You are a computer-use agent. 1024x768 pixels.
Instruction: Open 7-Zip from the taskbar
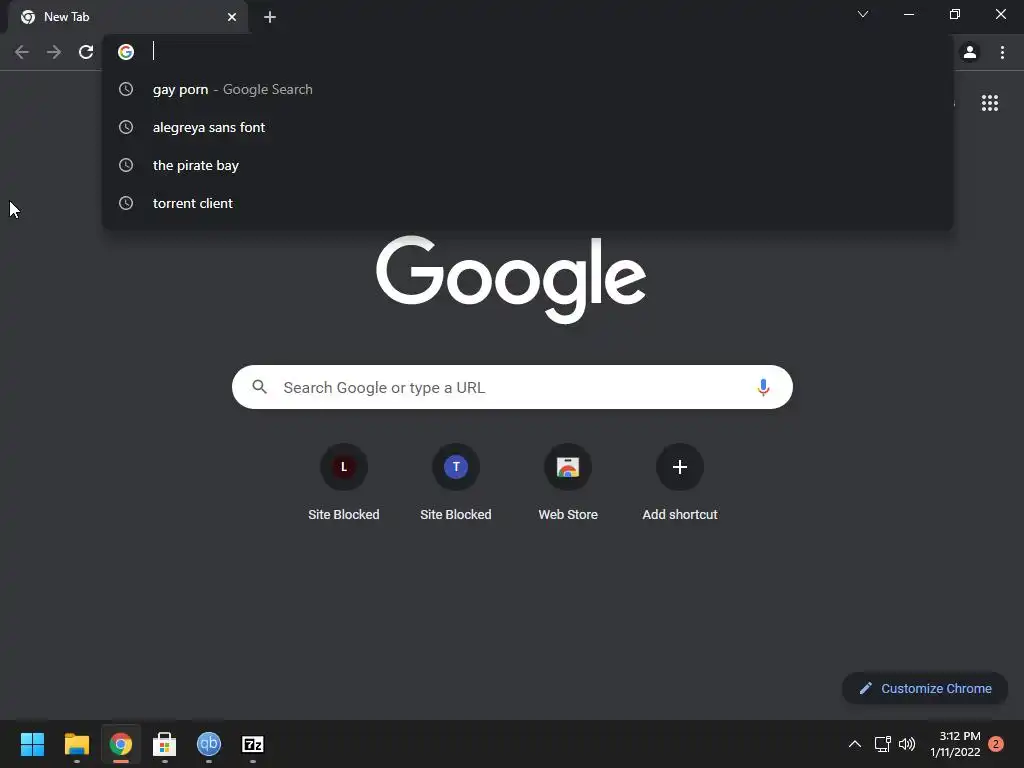click(x=253, y=744)
